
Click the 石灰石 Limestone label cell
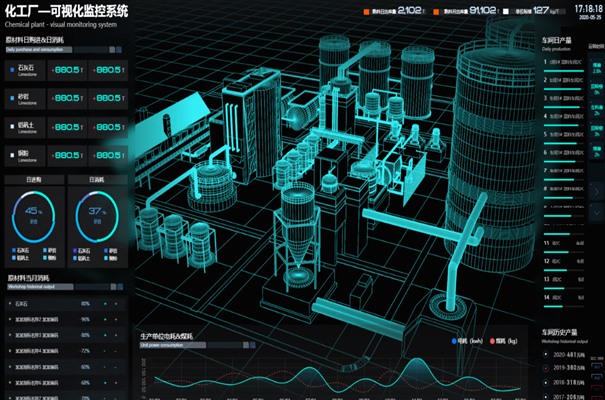point(25,70)
